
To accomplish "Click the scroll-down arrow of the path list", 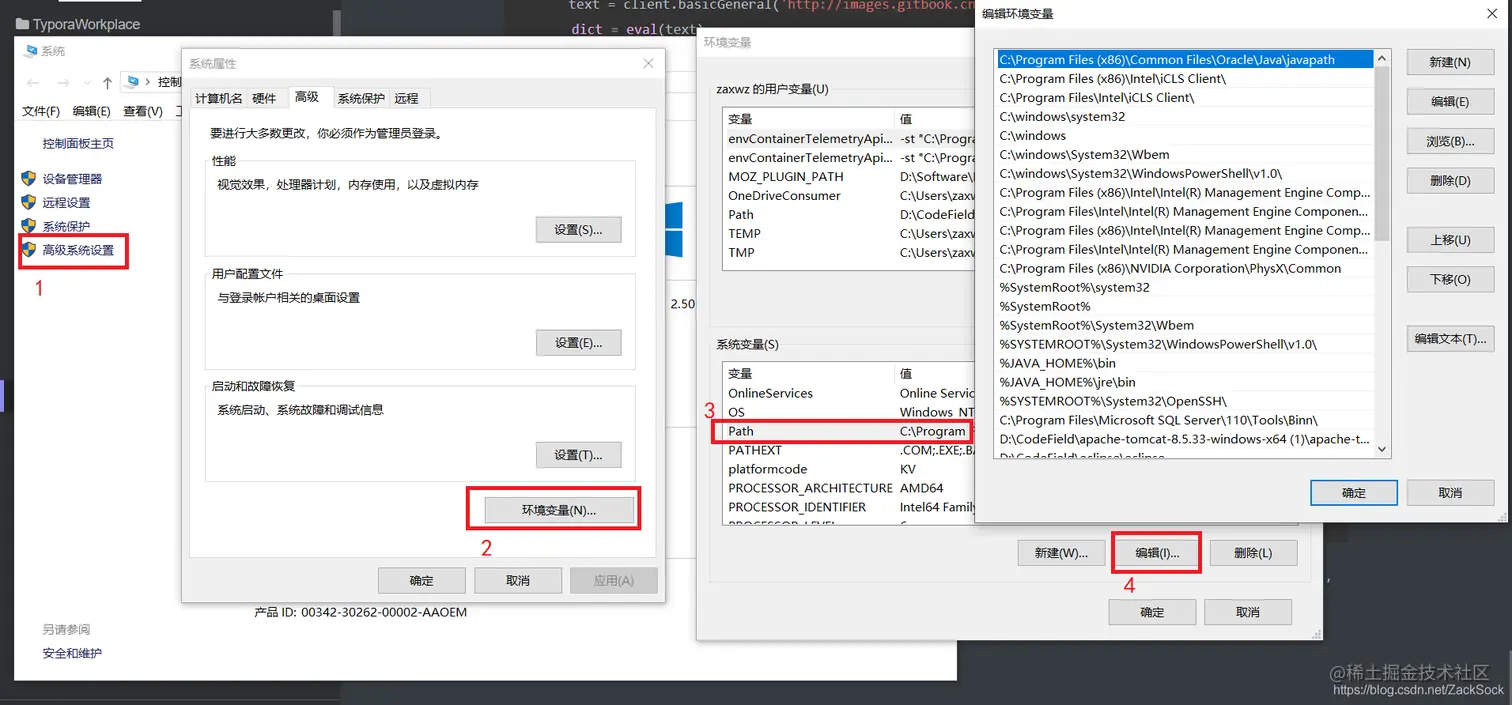I will [x=1382, y=449].
